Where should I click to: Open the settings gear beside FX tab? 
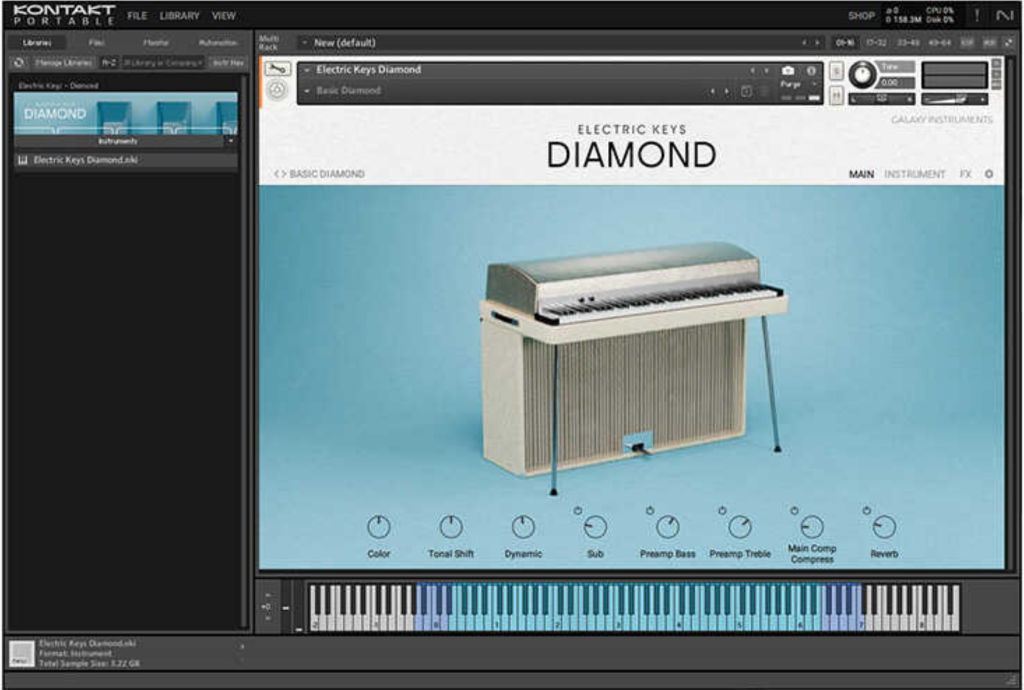point(989,174)
